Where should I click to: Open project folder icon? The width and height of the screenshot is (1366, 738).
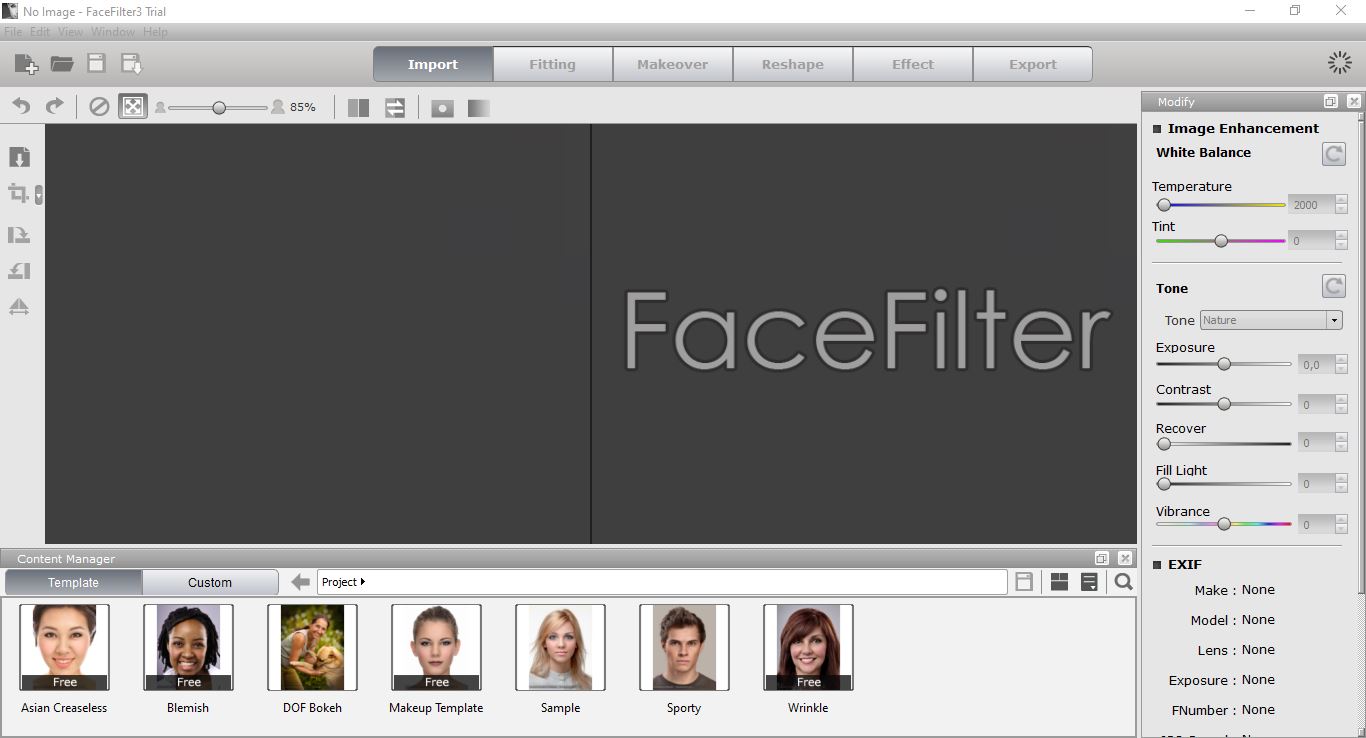[62, 64]
